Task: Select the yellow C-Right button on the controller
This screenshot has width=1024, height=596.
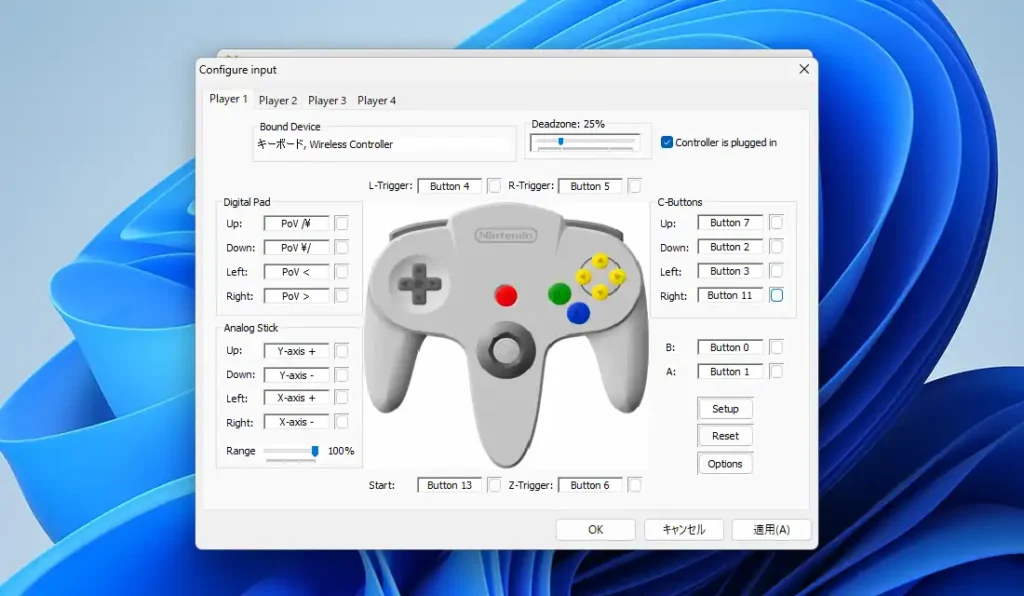Action: pos(618,276)
